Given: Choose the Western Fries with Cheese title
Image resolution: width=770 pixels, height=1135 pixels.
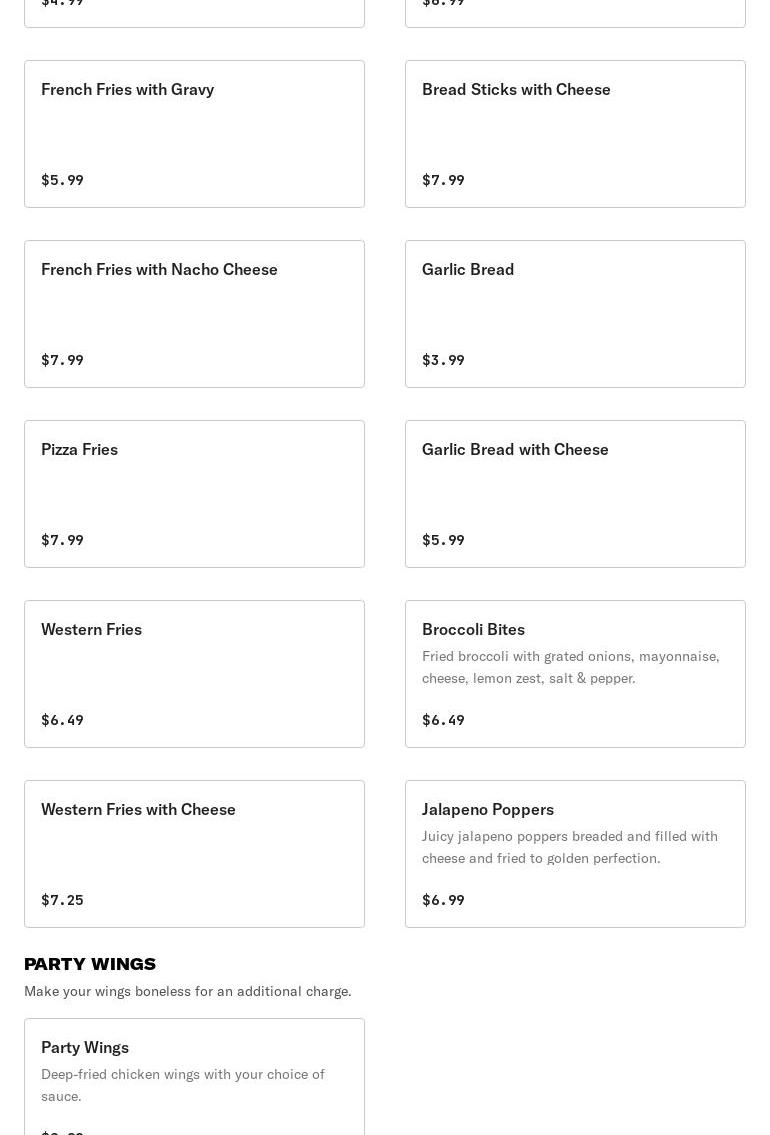Looking at the screenshot, I should (138, 810).
